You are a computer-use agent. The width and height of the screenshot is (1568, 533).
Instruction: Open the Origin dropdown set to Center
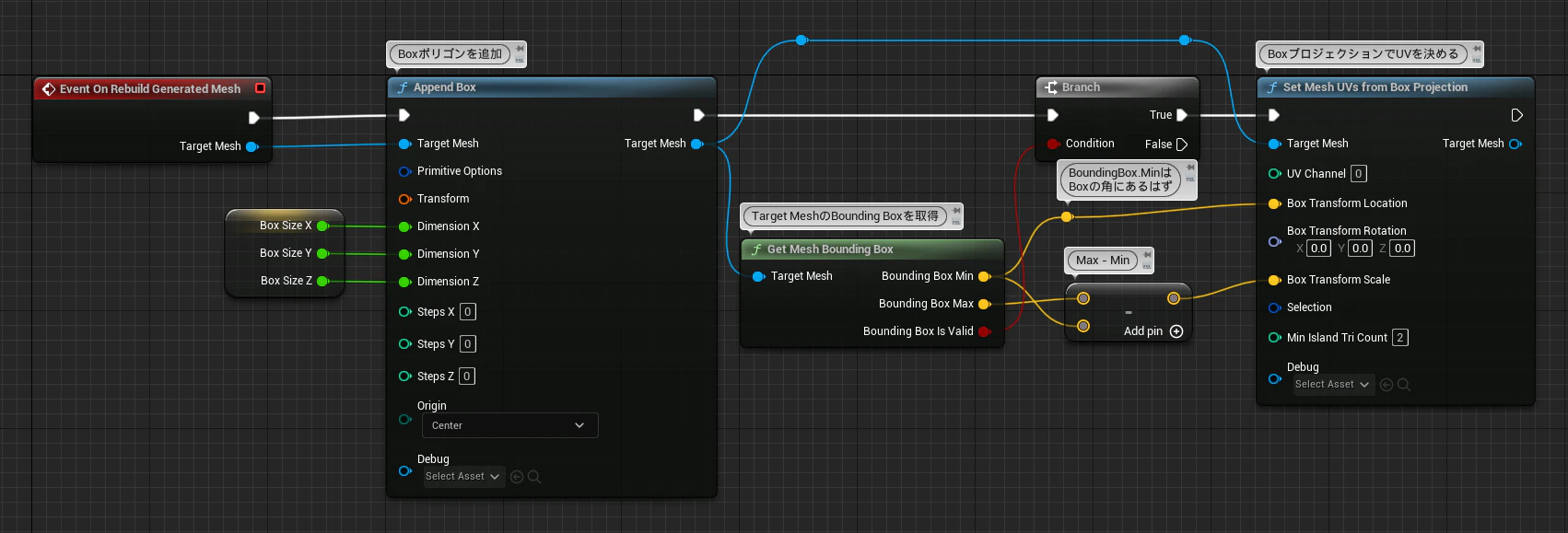[x=510, y=425]
